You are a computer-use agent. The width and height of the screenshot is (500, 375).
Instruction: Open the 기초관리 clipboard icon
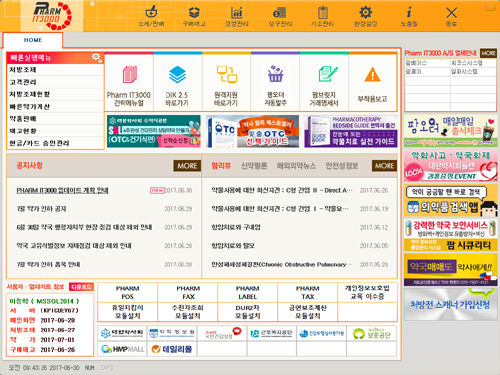(x=322, y=16)
